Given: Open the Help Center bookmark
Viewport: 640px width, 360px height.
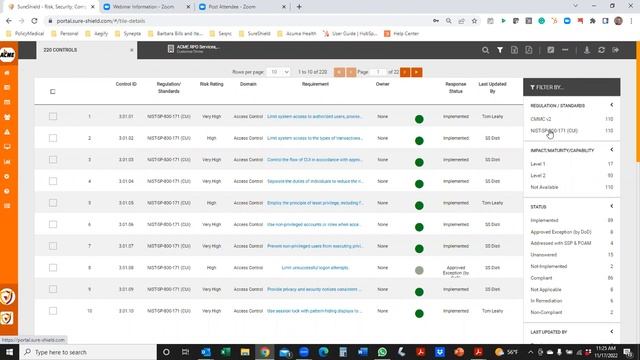Looking at the screenshot, I should 401,33.
